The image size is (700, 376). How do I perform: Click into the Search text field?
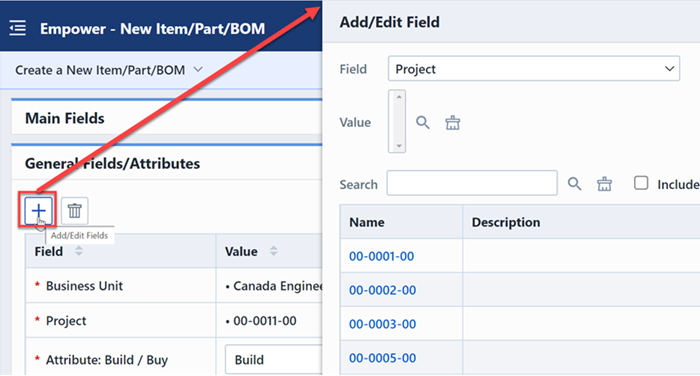[x=472, y=183]
